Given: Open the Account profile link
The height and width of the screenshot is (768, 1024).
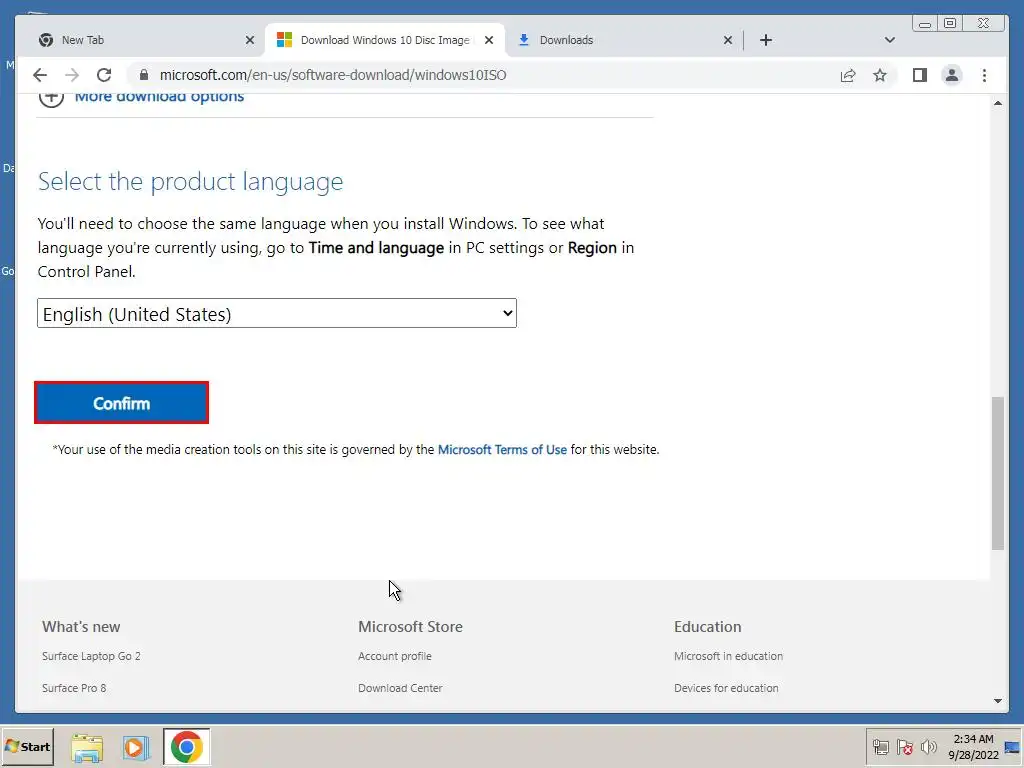Looking at the screenshot, I should [394, 656].
